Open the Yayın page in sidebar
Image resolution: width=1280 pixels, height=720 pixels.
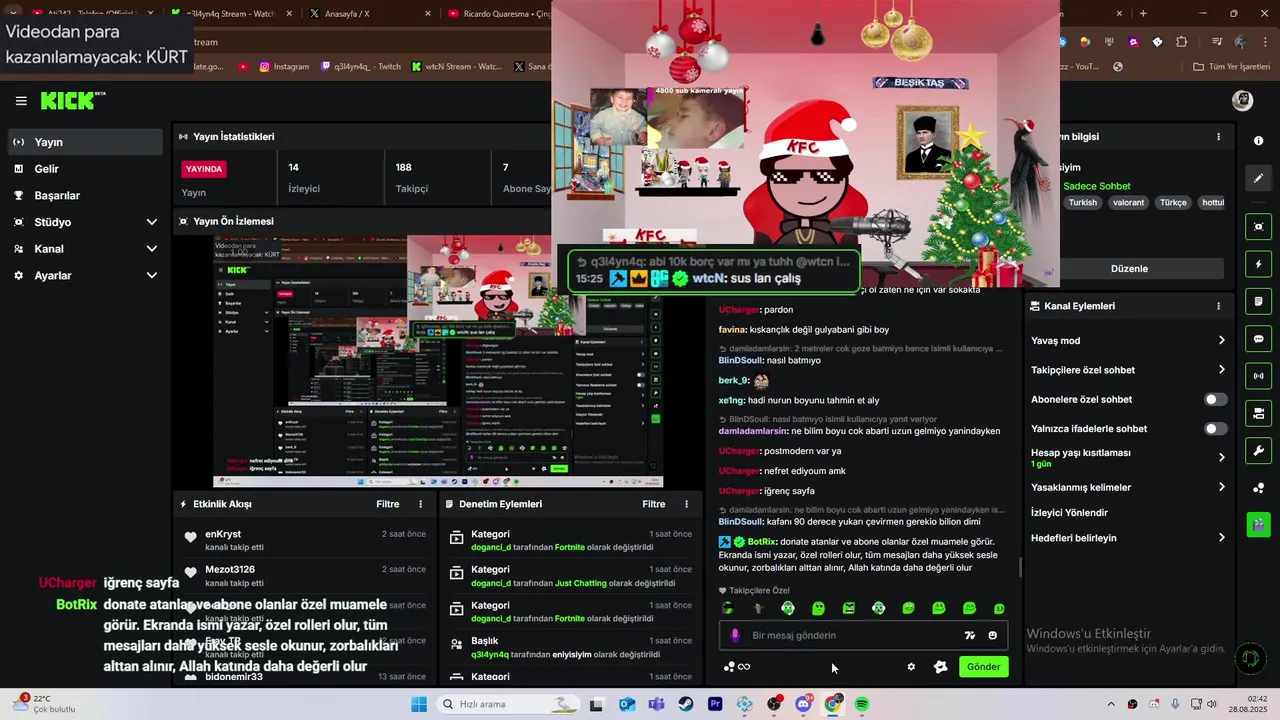pyautogui.click(x=85, y=142)
